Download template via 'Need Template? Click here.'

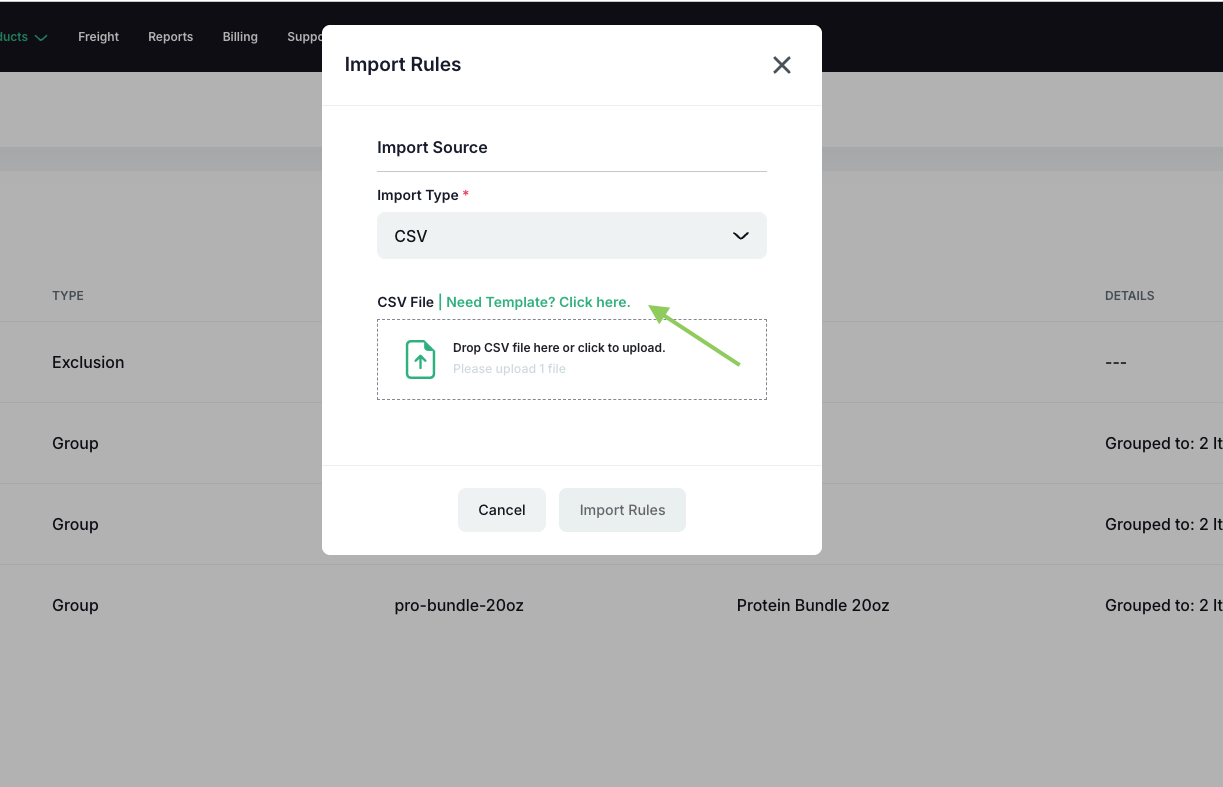click(x=538, y=302)
